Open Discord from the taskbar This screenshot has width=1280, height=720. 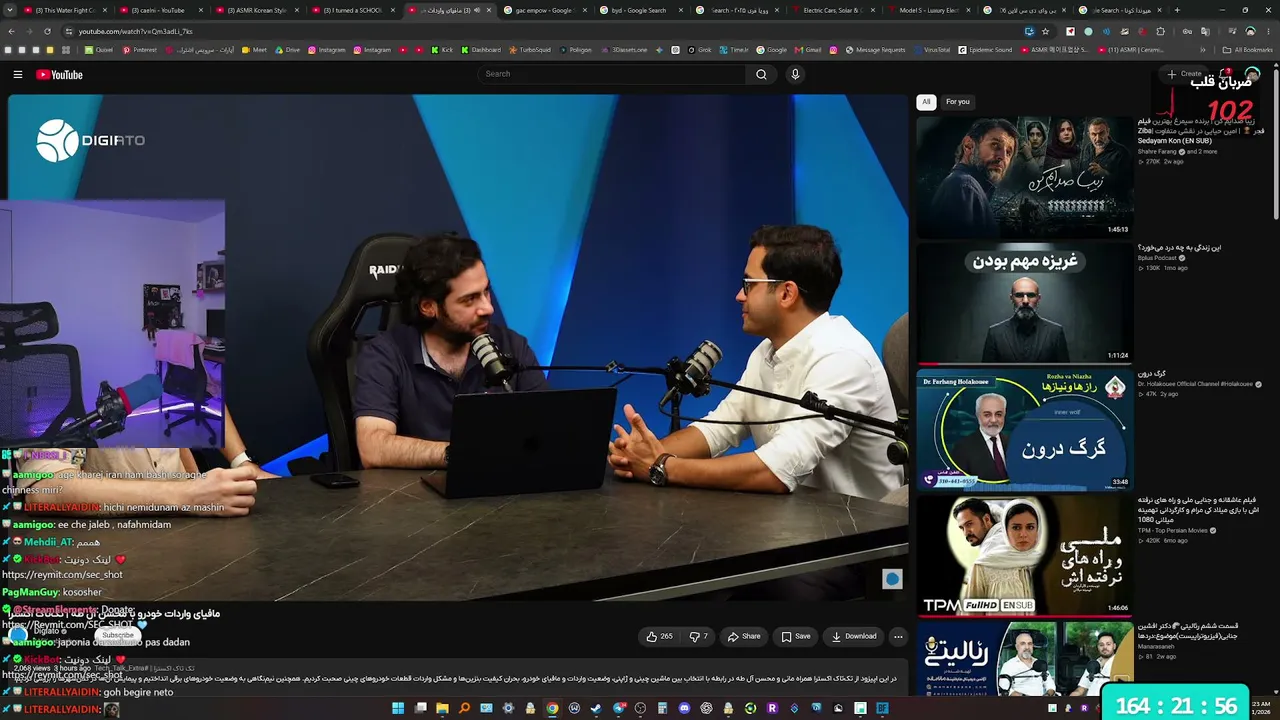coord(684,709)
